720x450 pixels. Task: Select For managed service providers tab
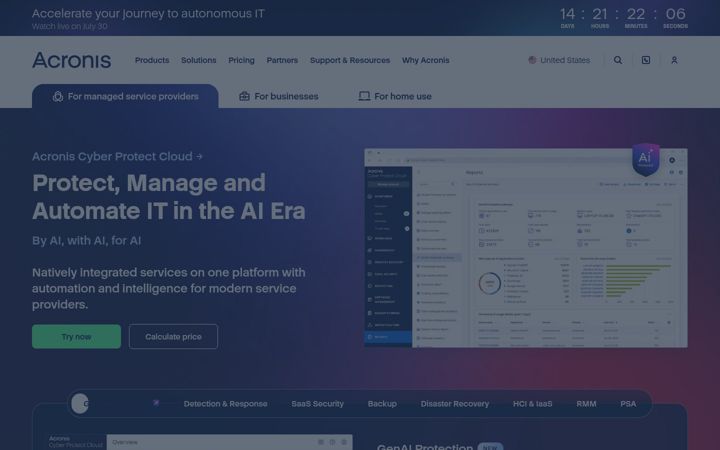[125, 96]
